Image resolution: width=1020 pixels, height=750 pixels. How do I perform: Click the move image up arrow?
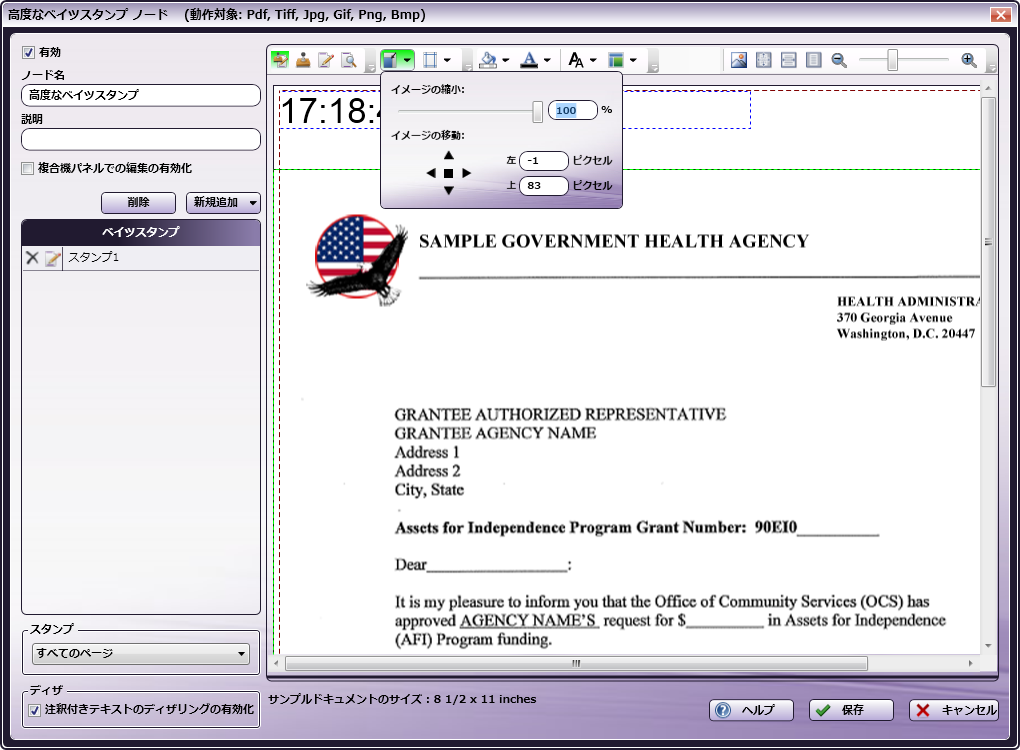[449, 155]
